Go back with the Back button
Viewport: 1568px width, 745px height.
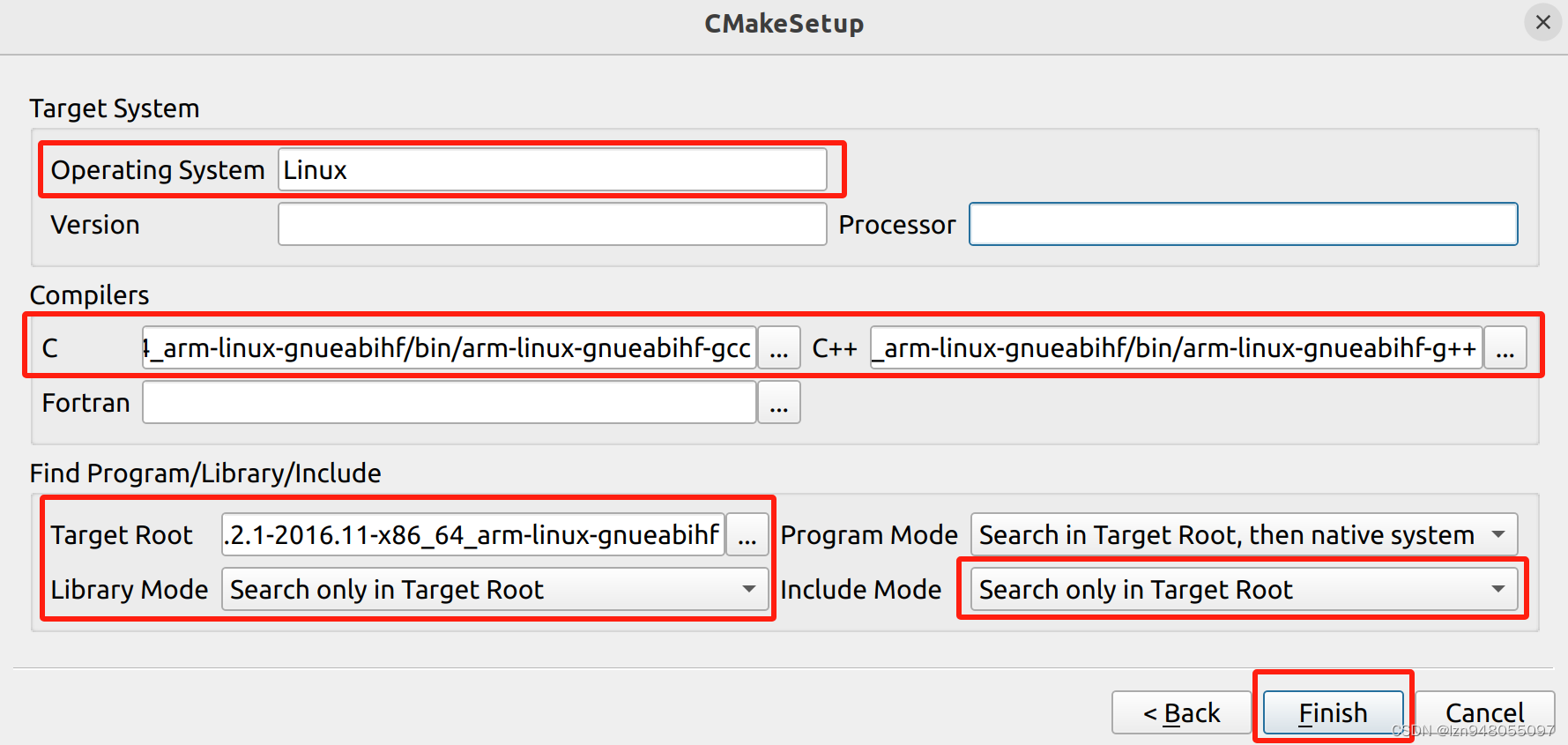point(1181,712)
